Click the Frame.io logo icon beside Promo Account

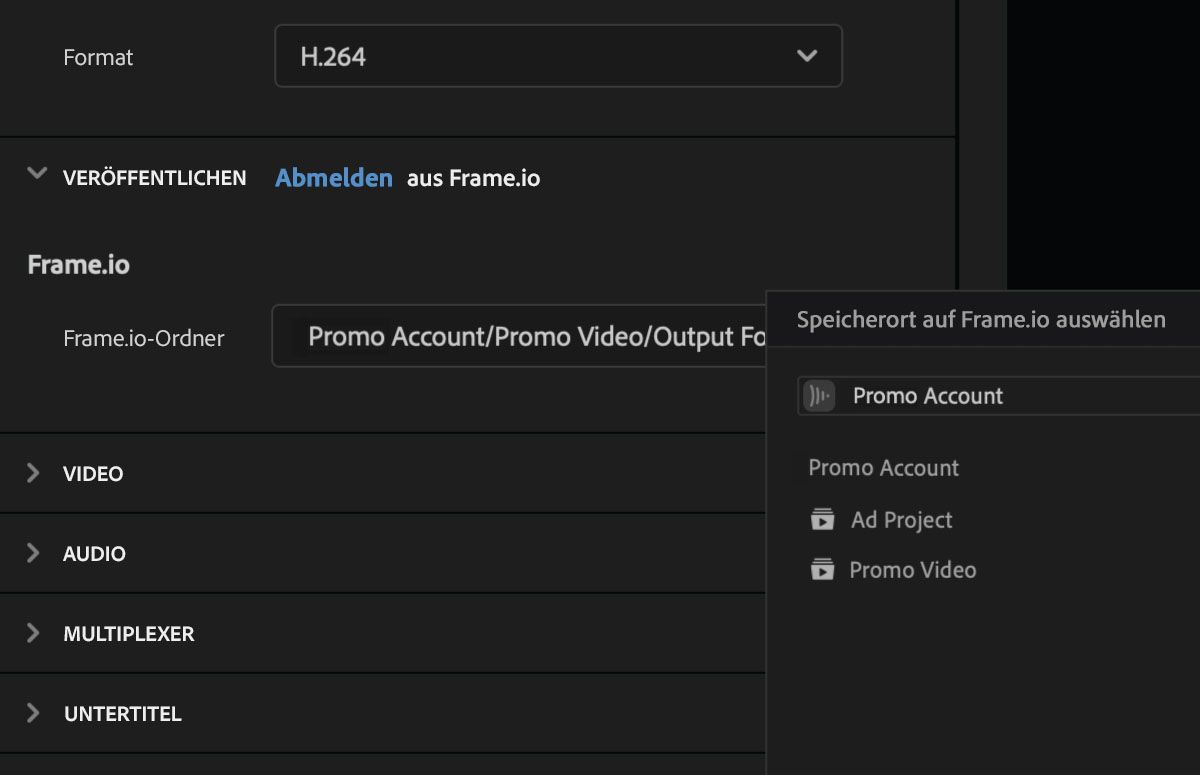[x=819, y=396]
